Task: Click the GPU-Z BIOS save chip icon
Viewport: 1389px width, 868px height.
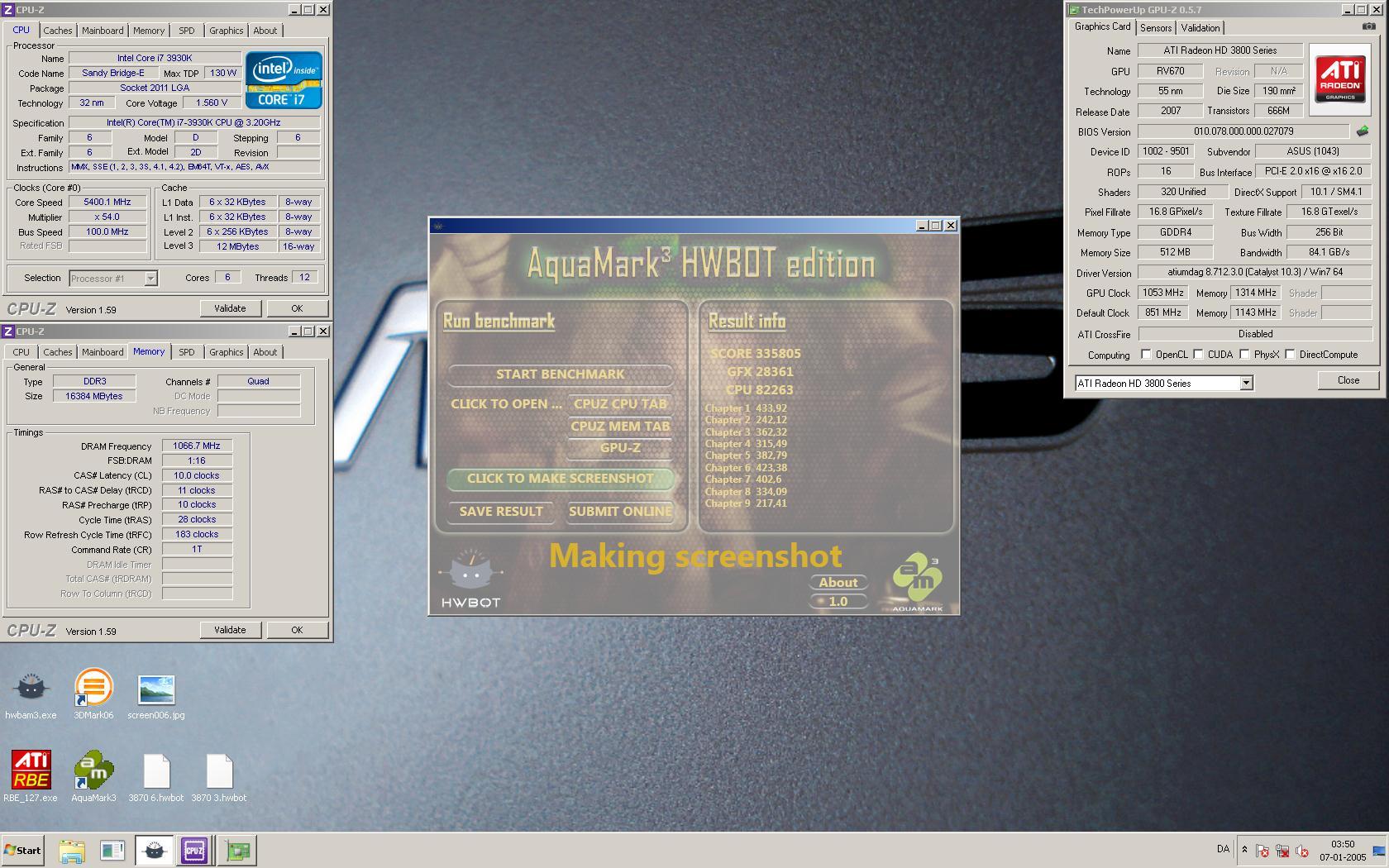Action: pyautogui.click(x=1363, y=131)
